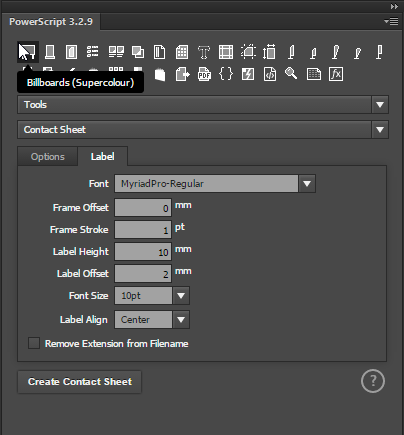Open the Font dropdown list
404x435 pixels.
tap(307, 184)
